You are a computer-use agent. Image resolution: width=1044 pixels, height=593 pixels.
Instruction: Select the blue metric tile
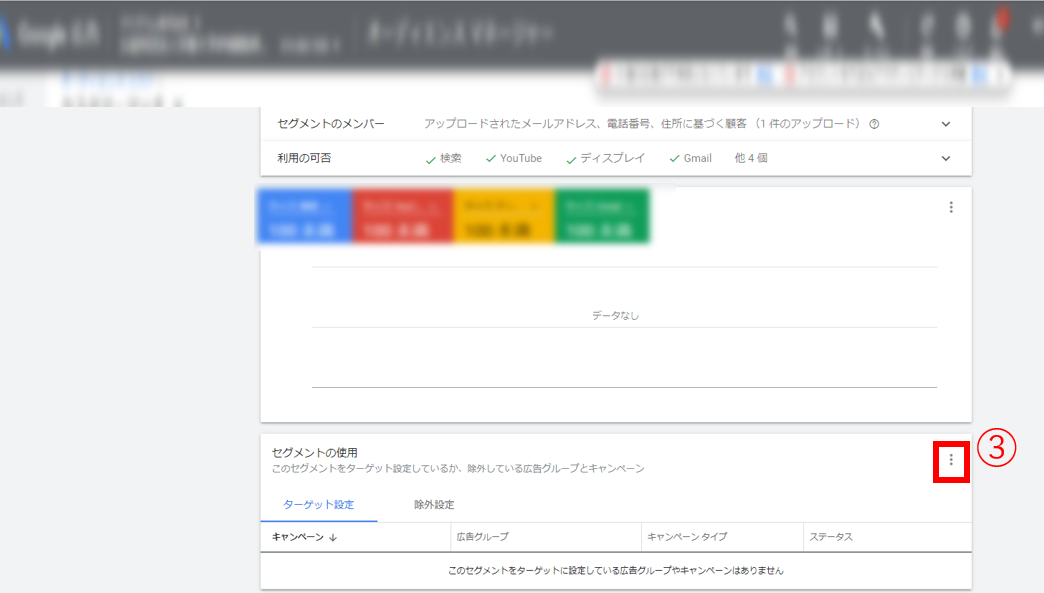[306, 216]
